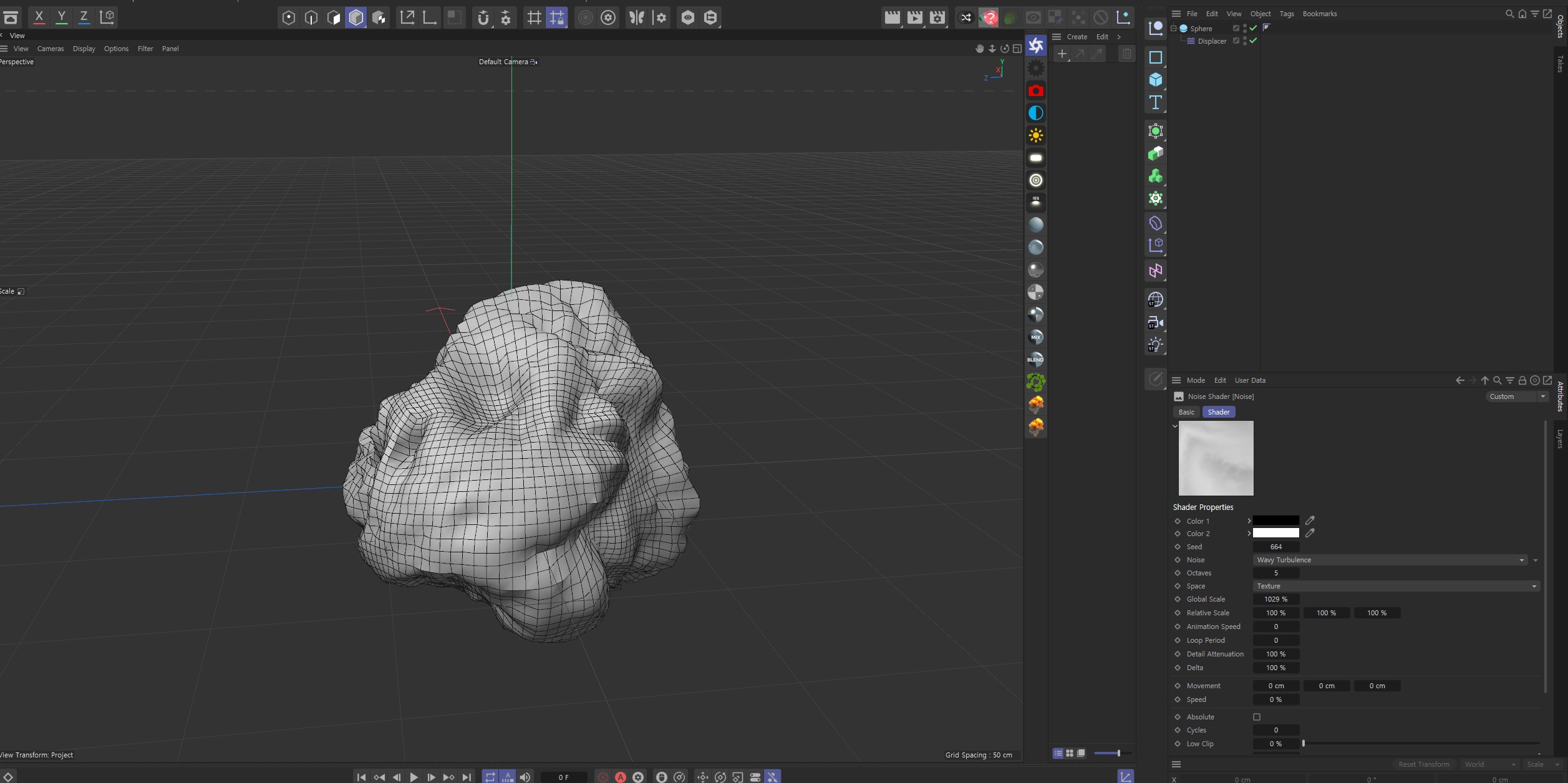Select Model mode (highlighted cube)
Screen dimensions: 1568x783
(356, 17)
